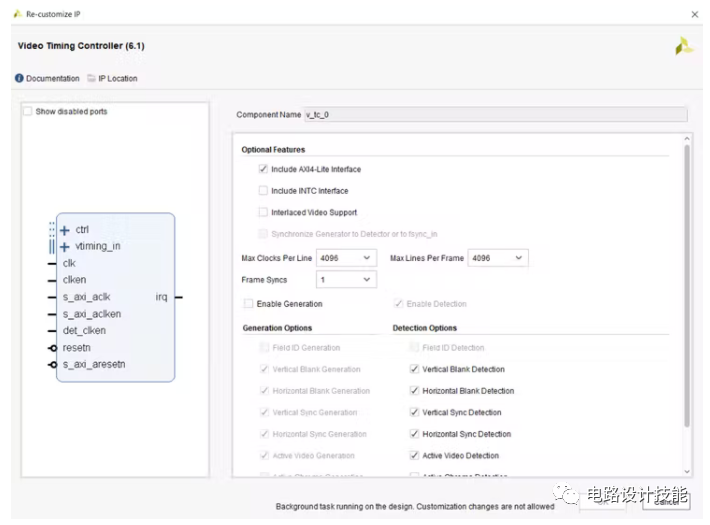This screenshot has height=525, width=710.
Task: Open Max Lines Per Frame dropdown
Action: click(x=498, y=258)
